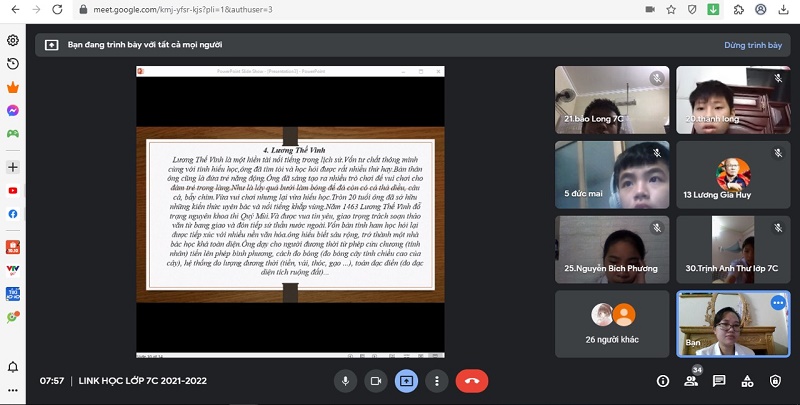Open sidebar settings gear icon

pyautogui.click(x=13, y=41)
